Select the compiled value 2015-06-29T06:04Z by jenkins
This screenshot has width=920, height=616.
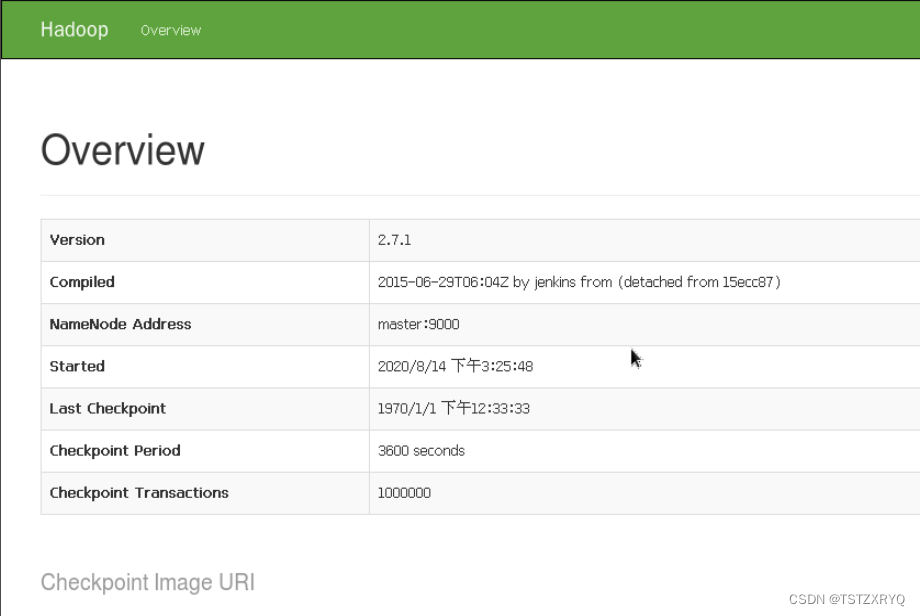(x=579, y=282)
